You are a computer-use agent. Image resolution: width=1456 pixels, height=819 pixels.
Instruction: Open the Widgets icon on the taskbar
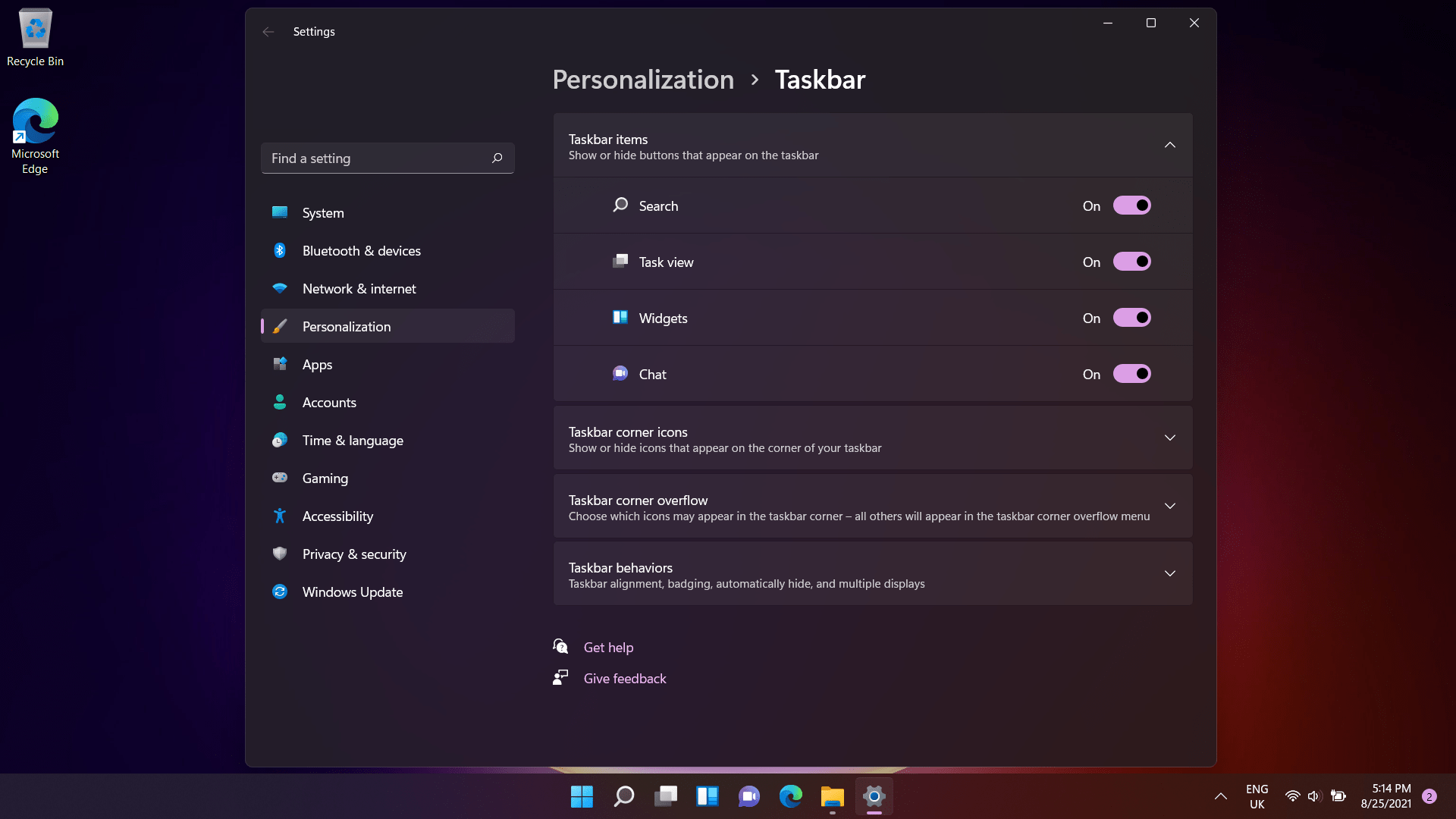[x=707, y=796]
